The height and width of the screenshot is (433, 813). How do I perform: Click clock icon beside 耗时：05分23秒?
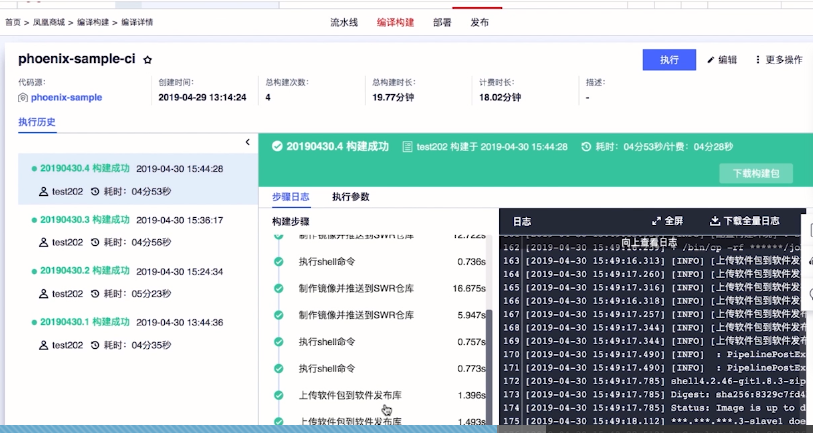[95, 294]
